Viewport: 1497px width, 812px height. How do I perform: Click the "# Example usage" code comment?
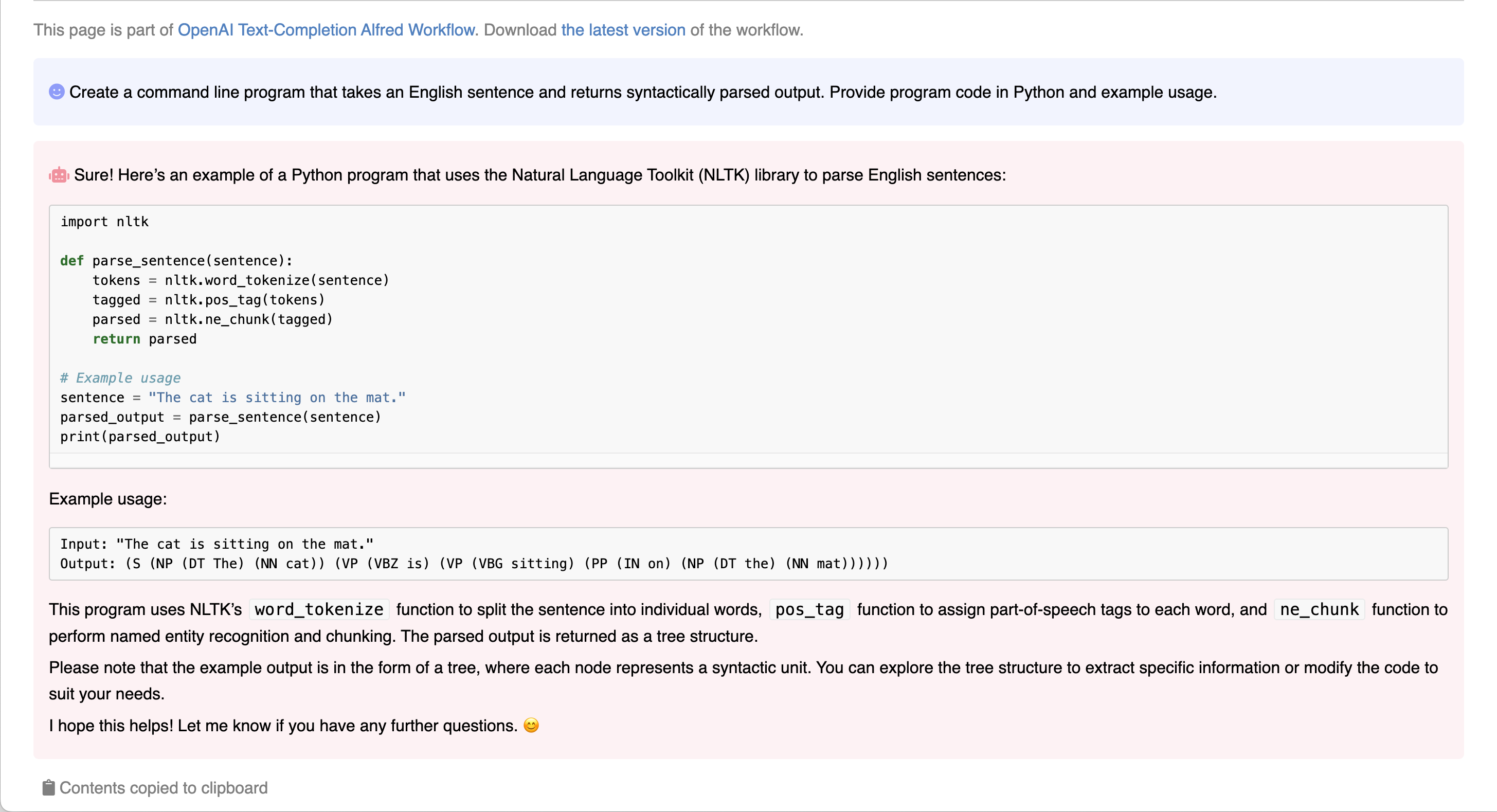click(x=120, y=378)
